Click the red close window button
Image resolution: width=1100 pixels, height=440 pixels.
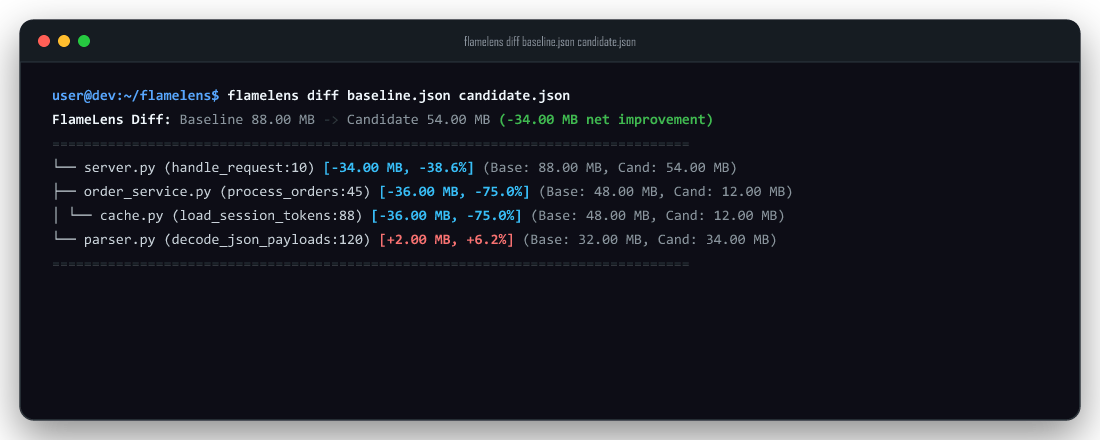[x=44, y=41]
